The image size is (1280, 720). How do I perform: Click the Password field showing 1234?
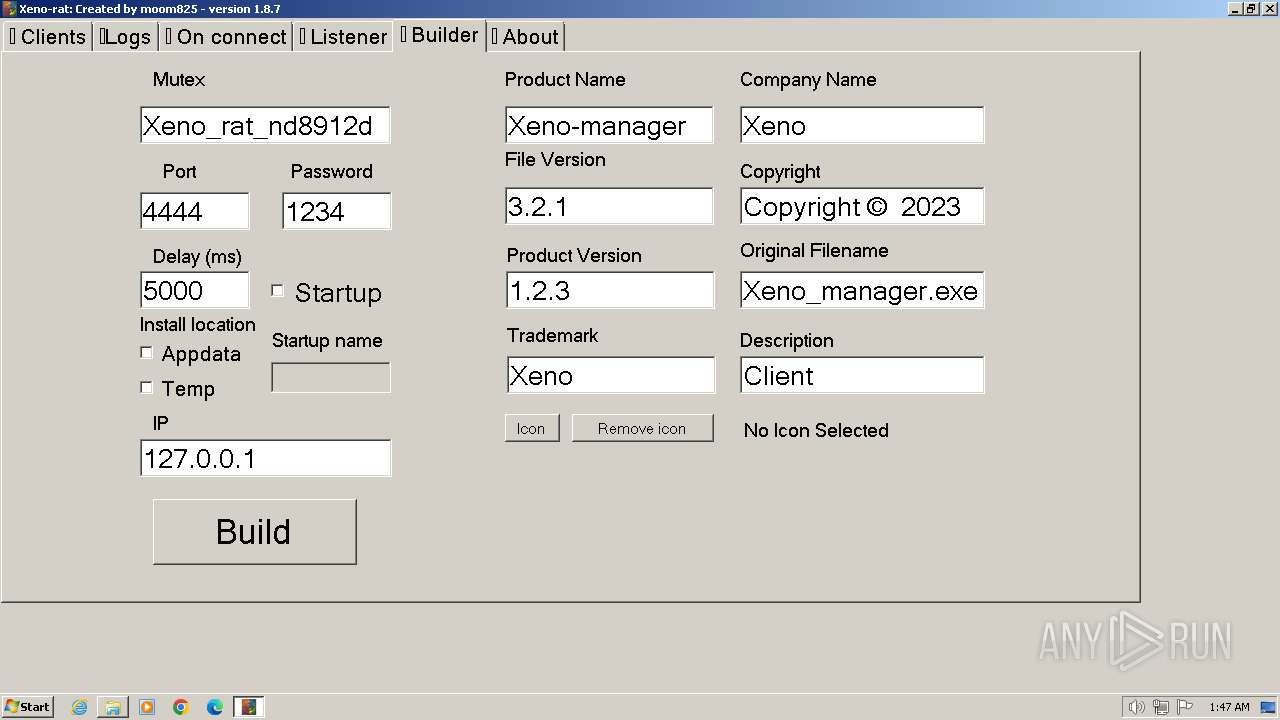(x=337, y=211)
